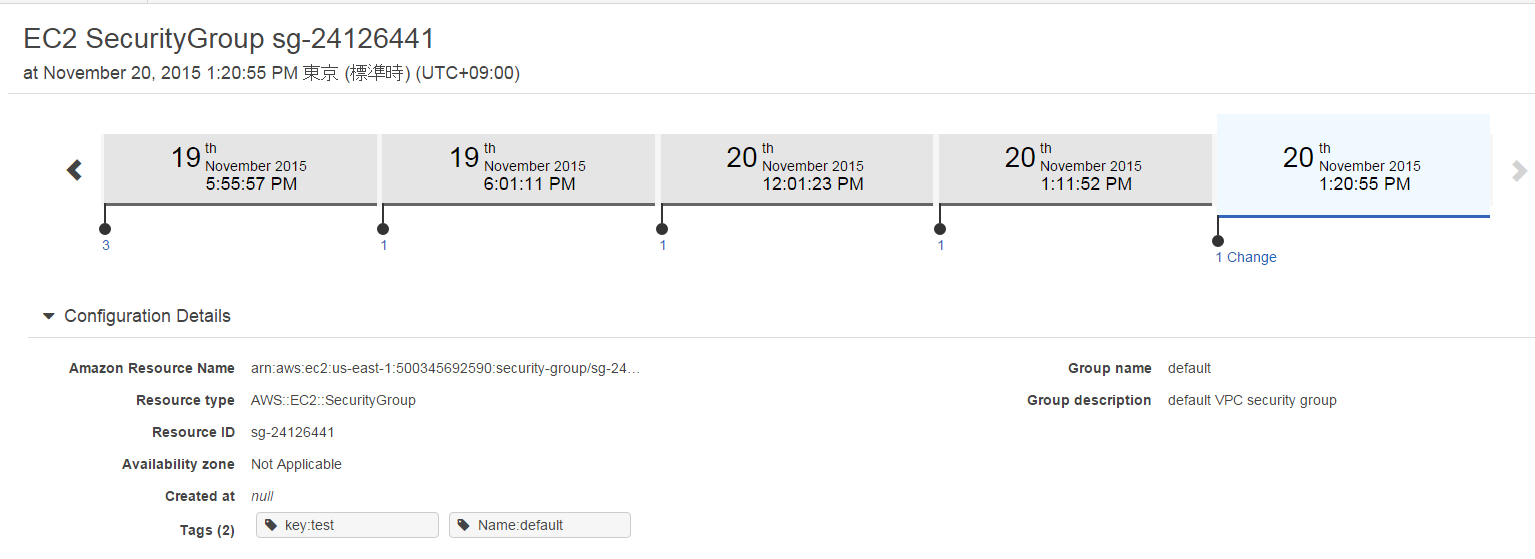1535x559 pixels.
Task: Click the change count under 6:01:11 PM
Action: pyautogui.click(x=383, y=245)
